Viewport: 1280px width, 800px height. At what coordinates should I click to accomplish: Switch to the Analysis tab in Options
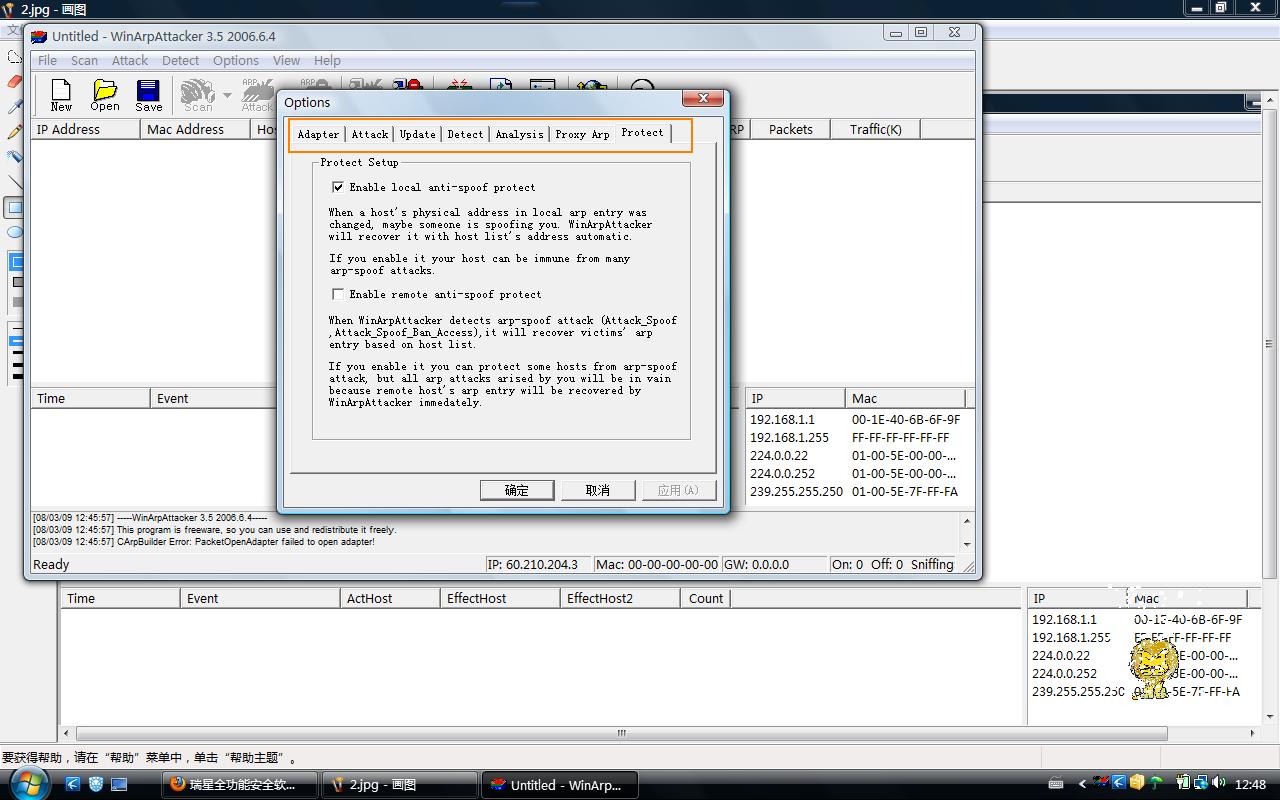pyautogui.click(x=519, y=134)
